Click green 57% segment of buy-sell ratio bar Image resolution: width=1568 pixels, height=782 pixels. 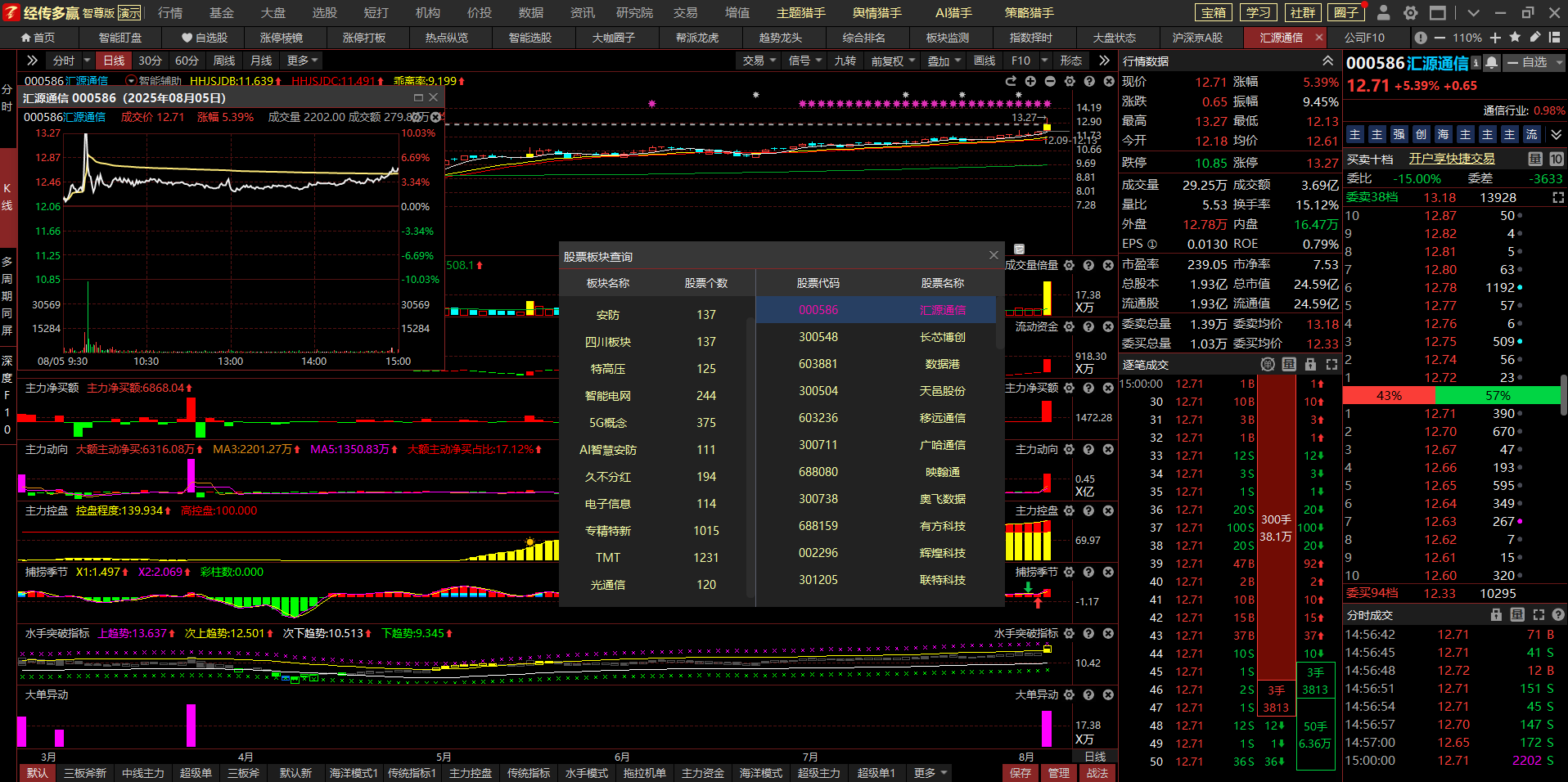point(1498,396)
